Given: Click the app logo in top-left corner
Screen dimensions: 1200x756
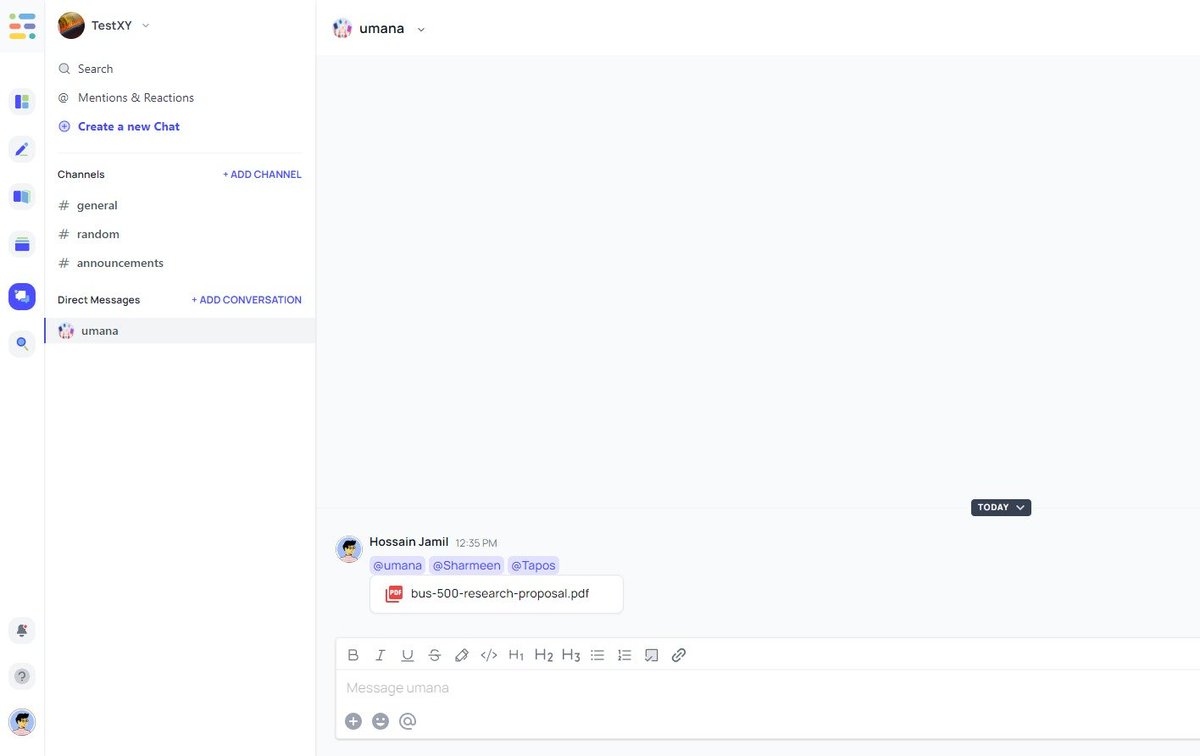Looking at the screenshot, I should click(x=22, y=26).
